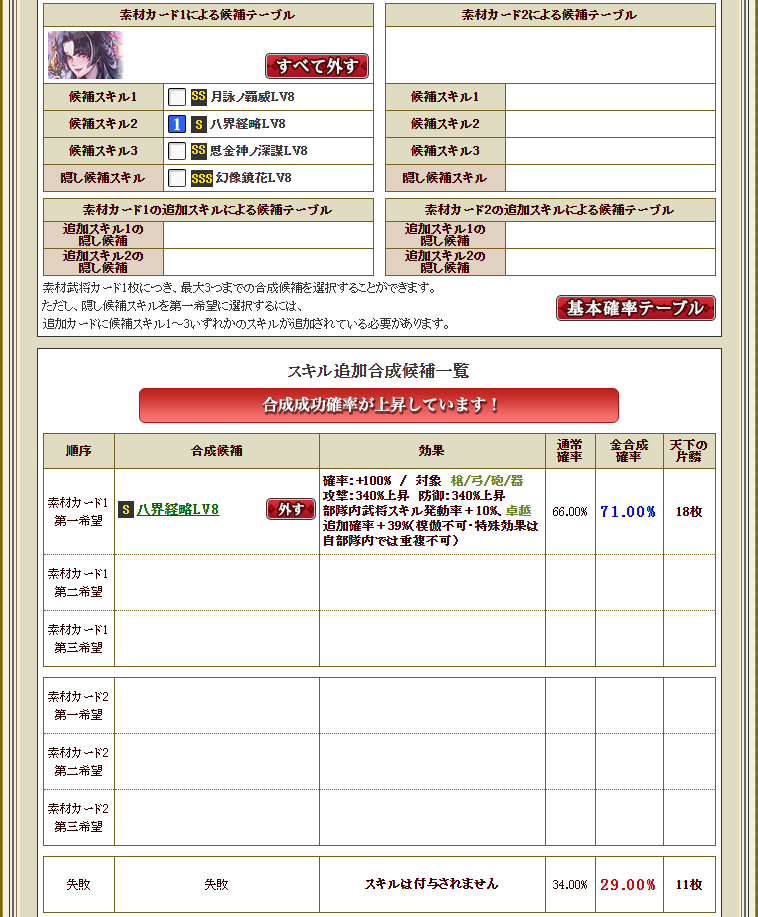758x917 pixels.
Task: Click the 金合成確率 column header
Action: click(x=628, y=451)
